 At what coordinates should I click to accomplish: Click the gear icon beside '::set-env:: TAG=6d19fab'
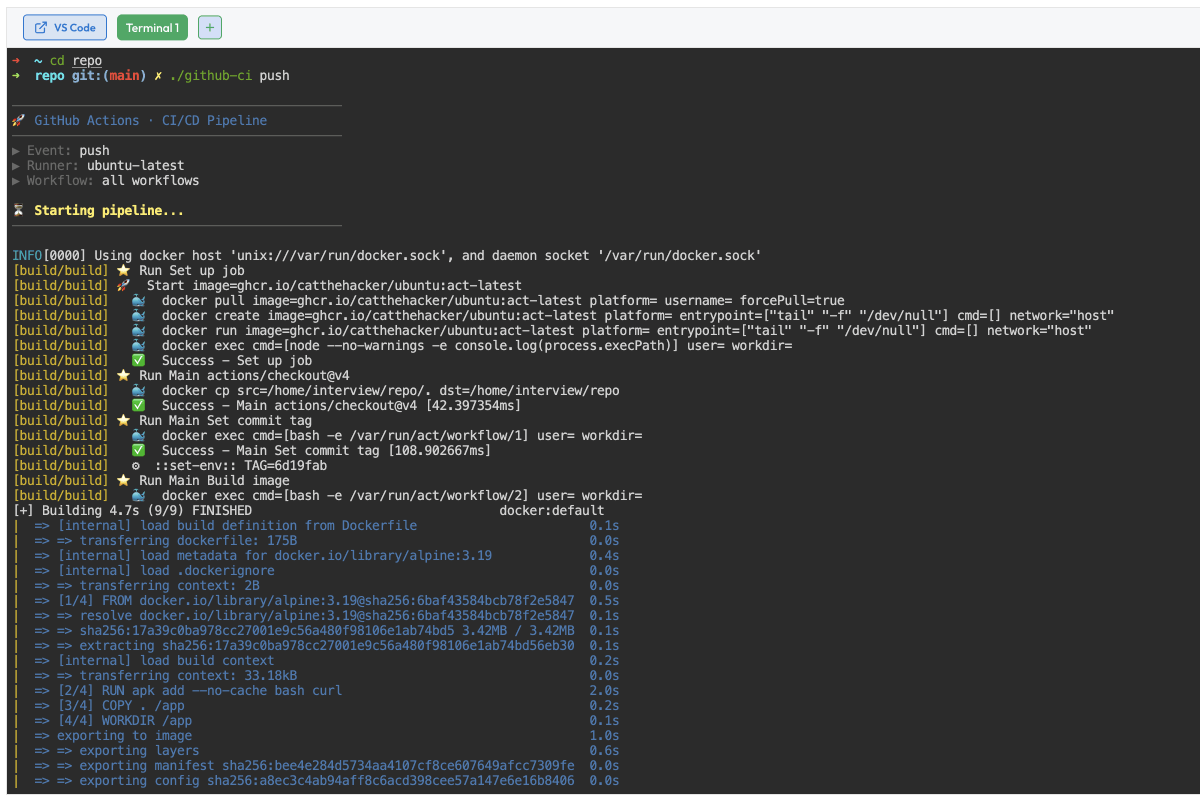136,466
